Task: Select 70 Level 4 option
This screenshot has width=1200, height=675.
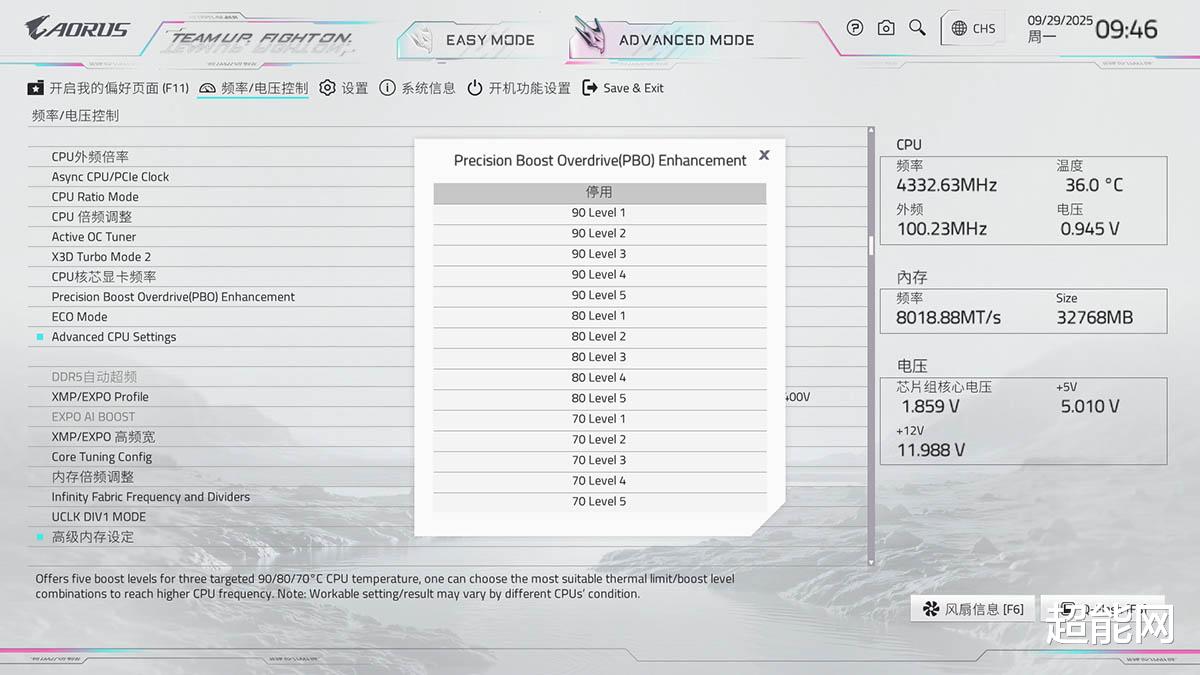Action: (x=600, y=481)
